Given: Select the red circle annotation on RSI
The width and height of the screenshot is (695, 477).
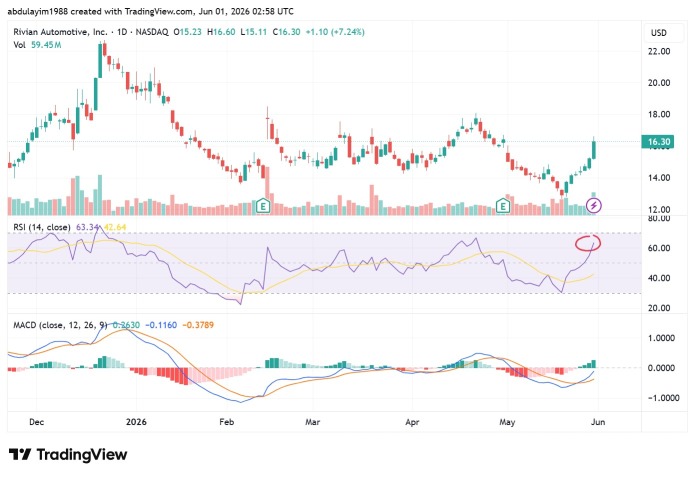Looking at the screenshot, I should coord(588,243).
